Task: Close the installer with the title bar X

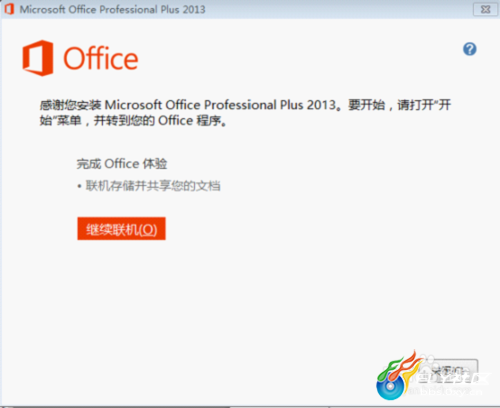Action: (485, 9)
